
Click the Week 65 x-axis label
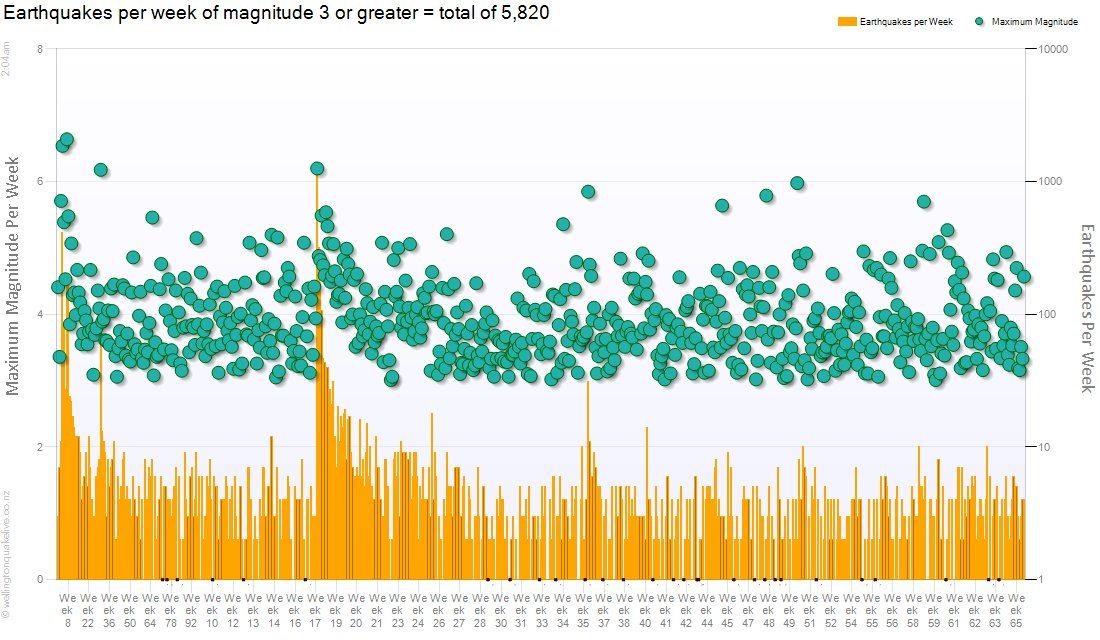point(1016,608)
